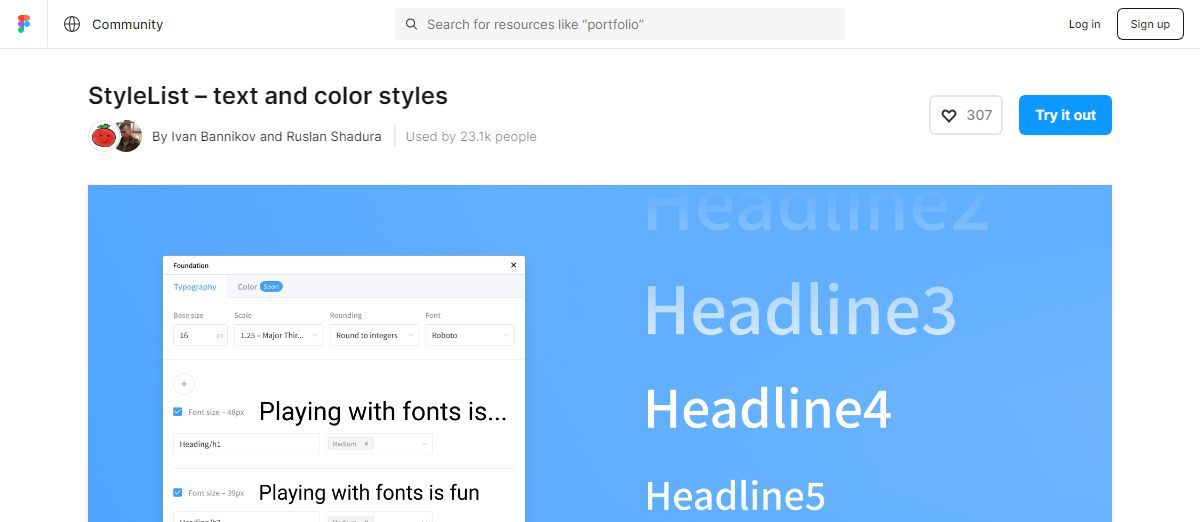Viewport: 1200px width, 522px height.
Task: Click the Headline5 sample text
Action: 735,496
